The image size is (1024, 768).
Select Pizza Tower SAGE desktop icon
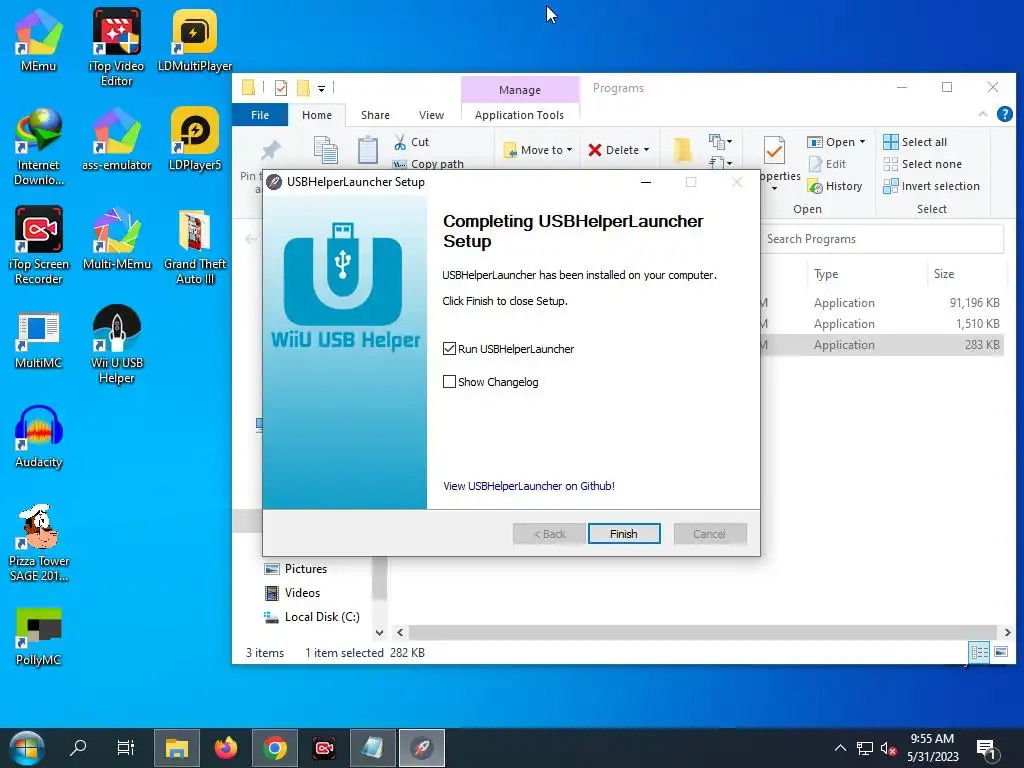pyautogui.click(x=39, y=543)
